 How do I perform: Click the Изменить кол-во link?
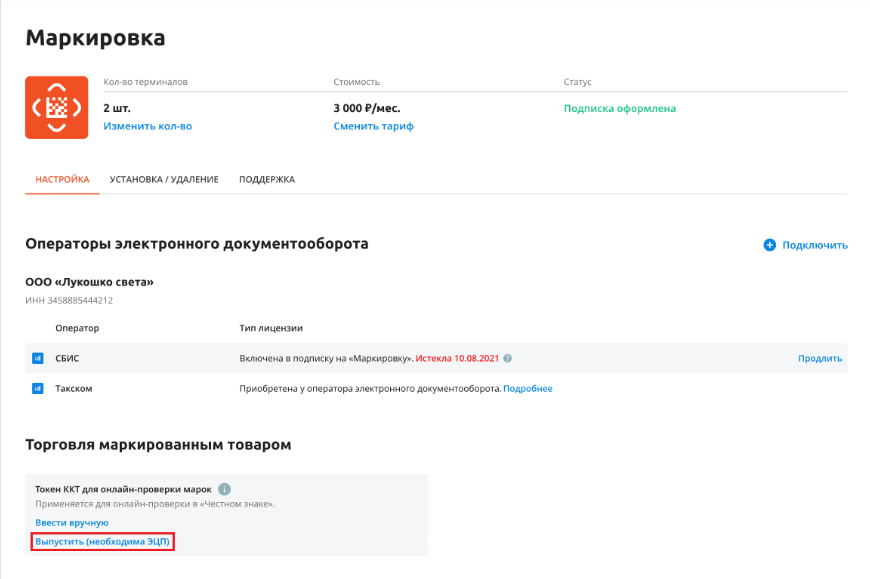(x=148, y=126)
